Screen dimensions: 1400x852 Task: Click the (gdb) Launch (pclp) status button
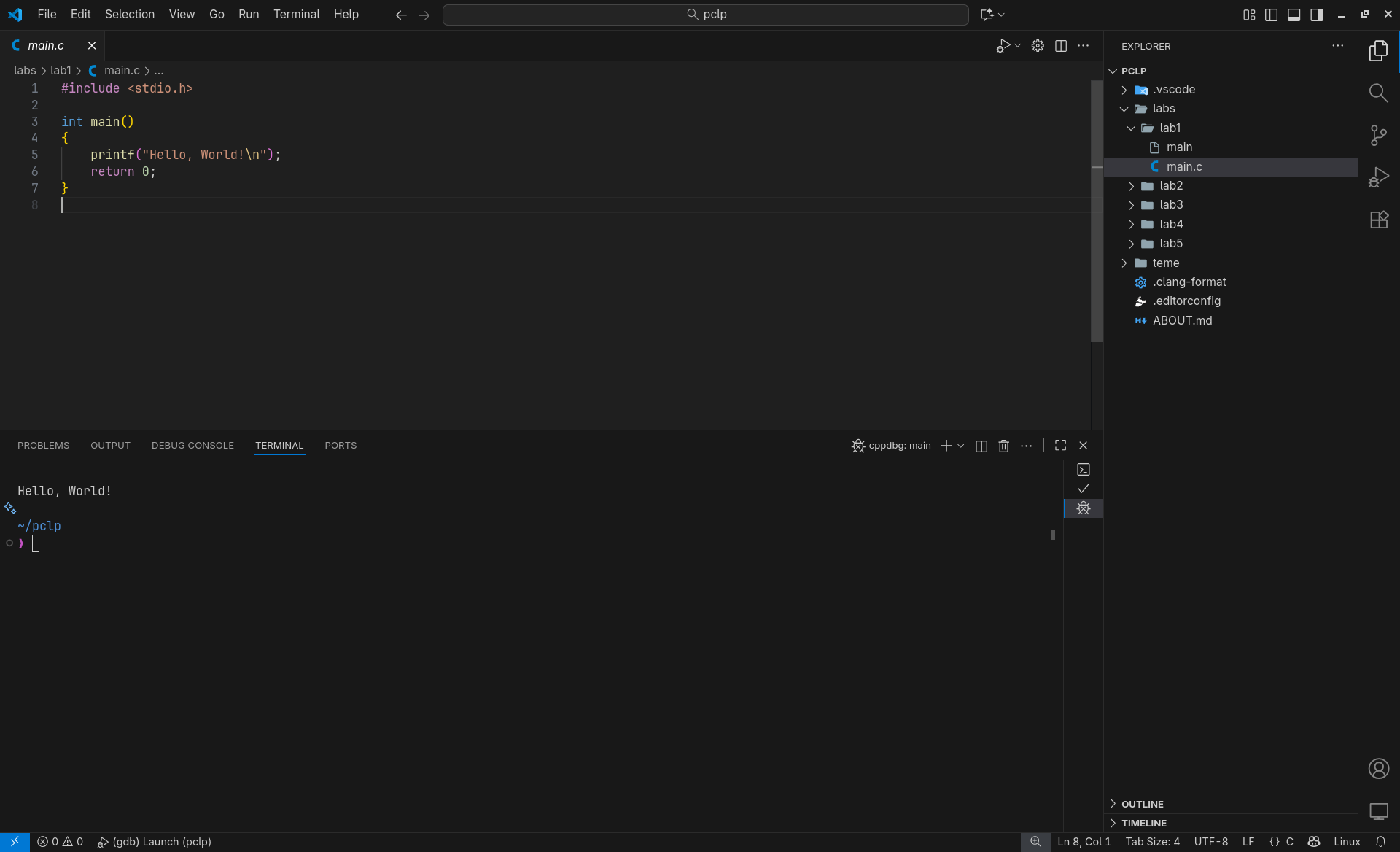(x=155, y=842)
